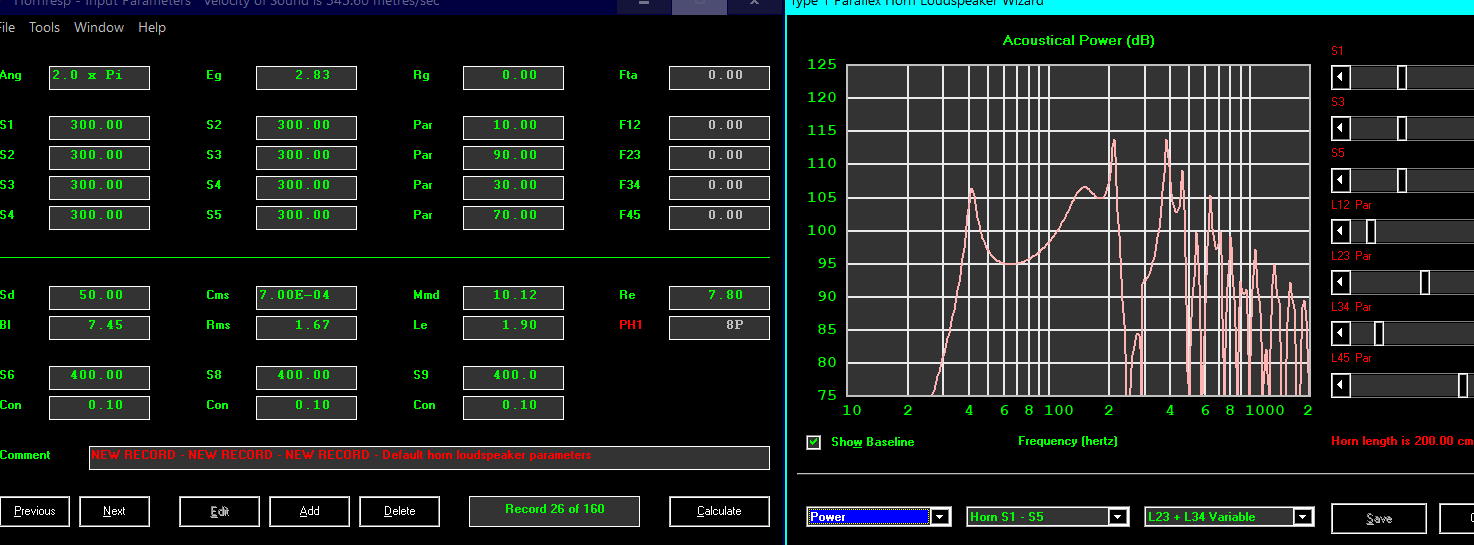Viewport: 1474px width, 545px height.
Task: Click the S1 slider left arrow
Action: point(1341,77)
